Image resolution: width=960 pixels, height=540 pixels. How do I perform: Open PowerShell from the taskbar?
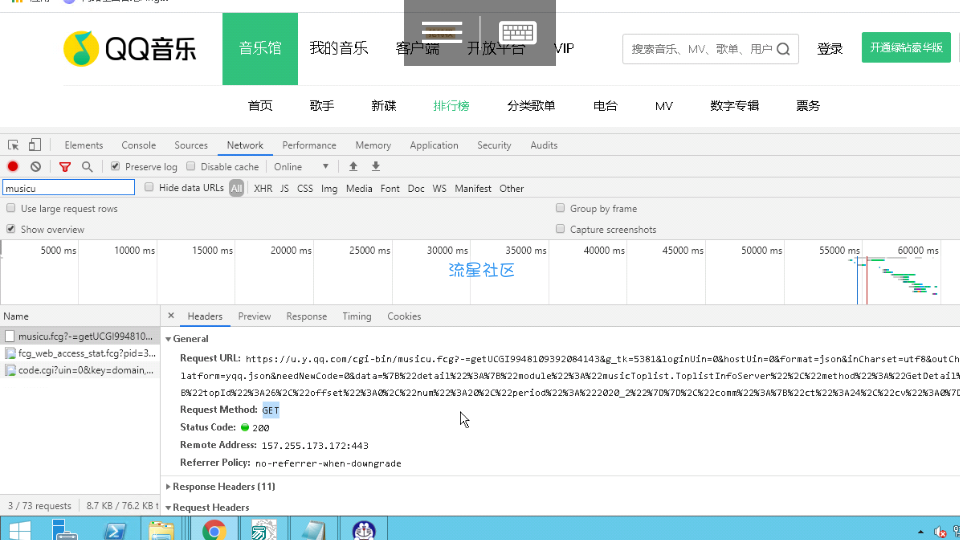[114, 530]
